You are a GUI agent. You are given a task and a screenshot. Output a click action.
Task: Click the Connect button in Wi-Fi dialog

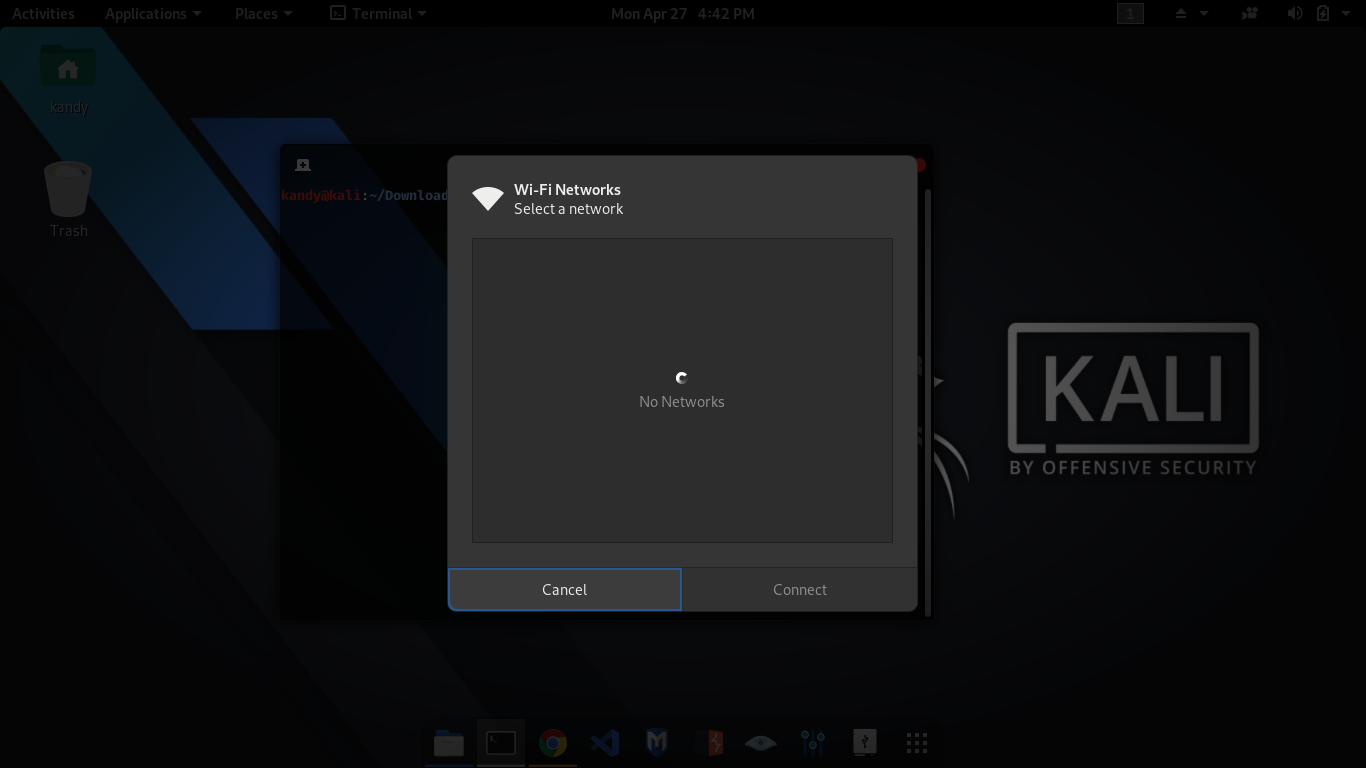pos(800,589)
